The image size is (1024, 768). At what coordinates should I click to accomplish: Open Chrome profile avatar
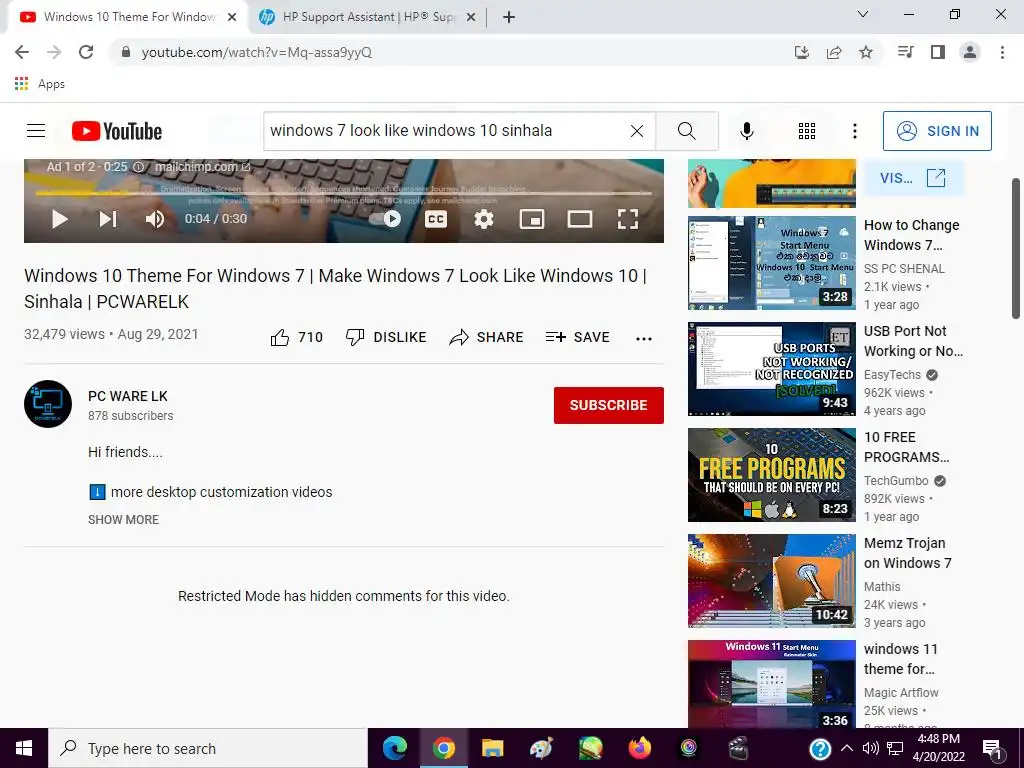pyautogui.click(x=970, y=52)
